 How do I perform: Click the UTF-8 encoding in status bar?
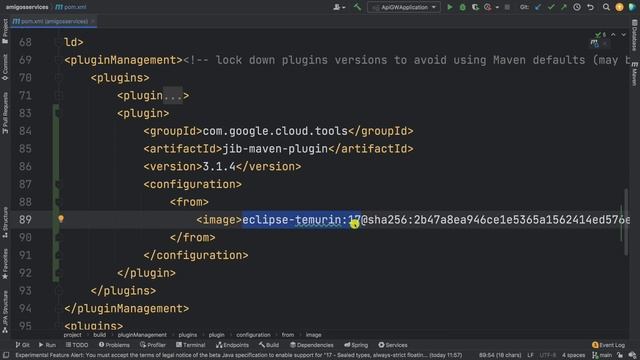click(547, 355)
